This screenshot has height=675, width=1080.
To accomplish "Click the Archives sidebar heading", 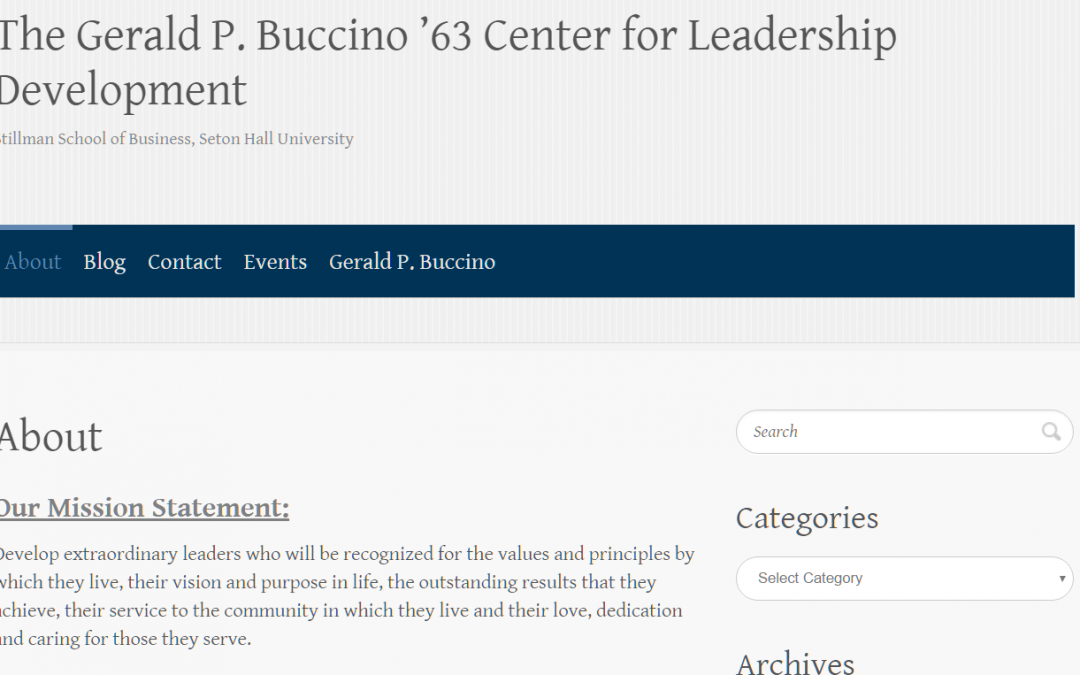I will coord(795,663).
